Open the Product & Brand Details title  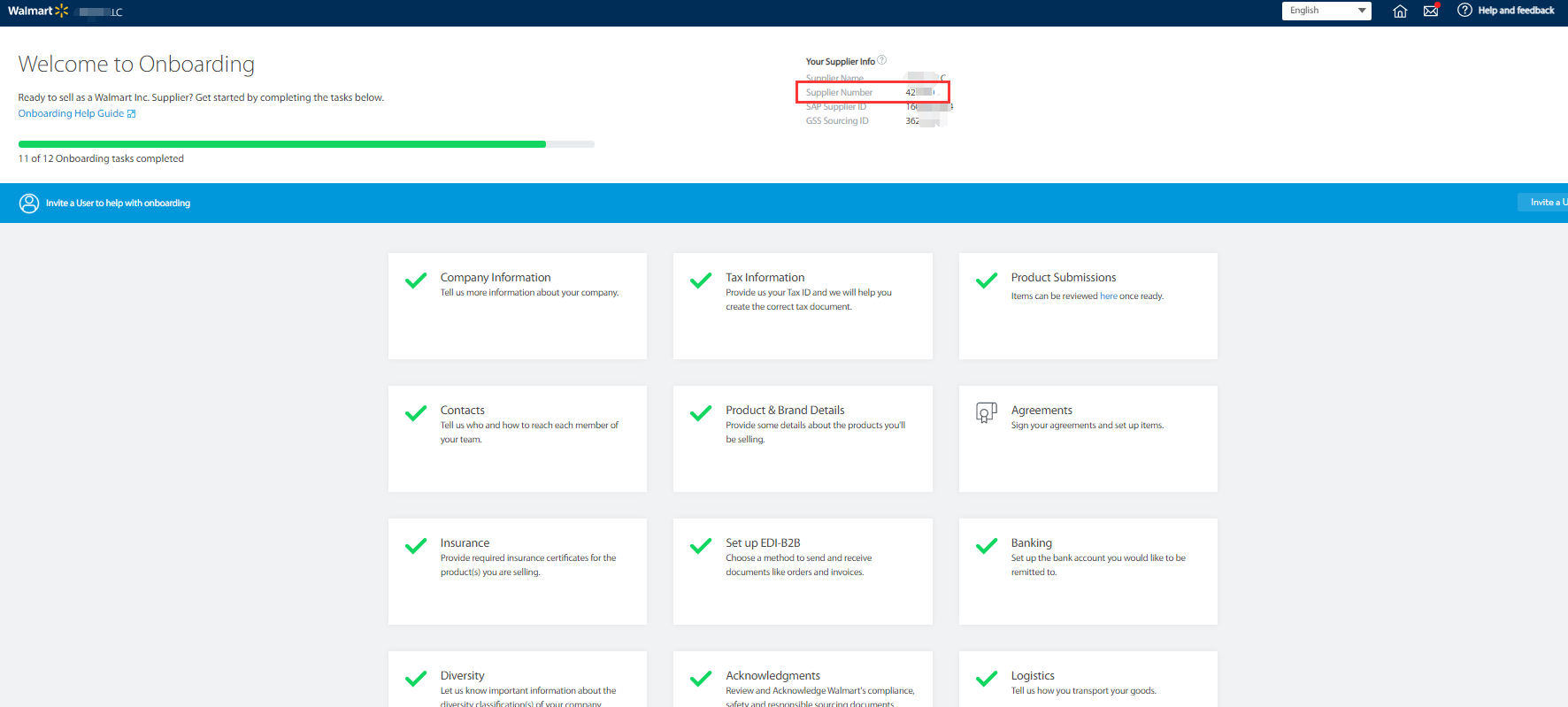[785, 411]
